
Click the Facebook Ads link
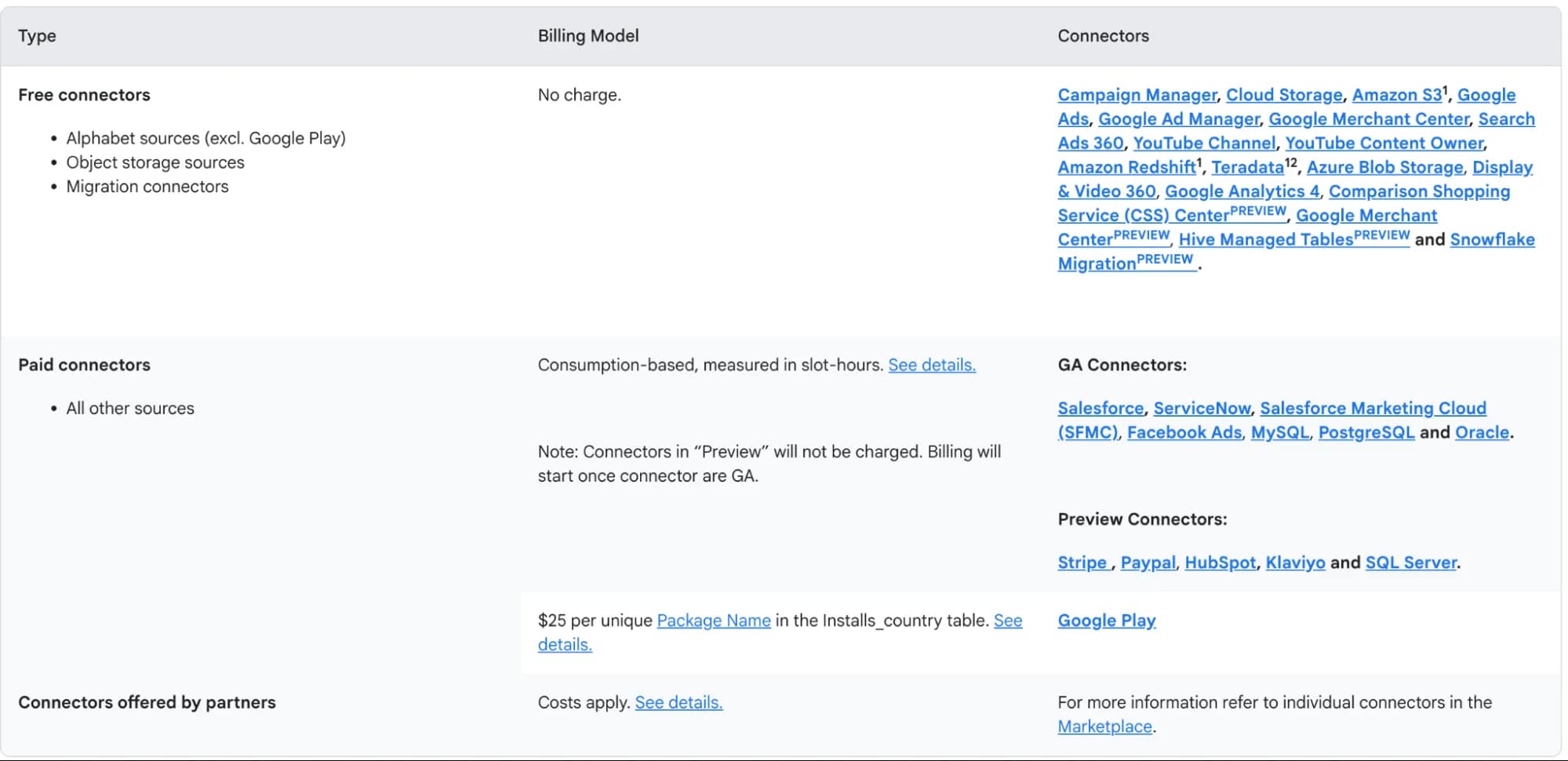(x=1184, y=432)
